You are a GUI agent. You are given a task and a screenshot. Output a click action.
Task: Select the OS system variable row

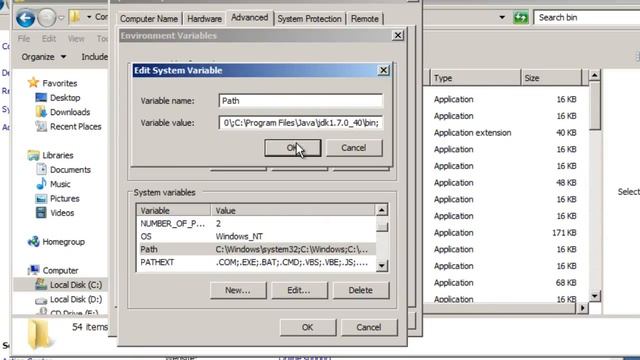pyautogui.click(x=256, y=236)
